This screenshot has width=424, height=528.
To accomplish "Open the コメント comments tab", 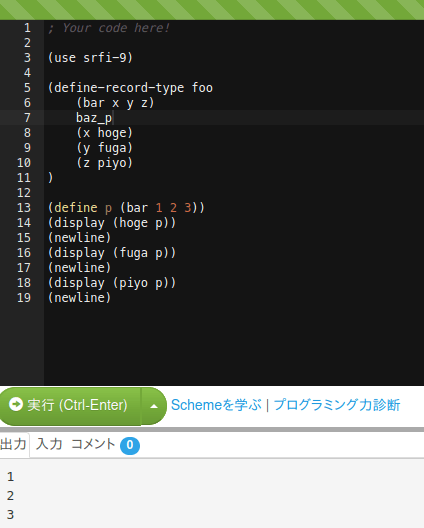I will coord(93,444).
